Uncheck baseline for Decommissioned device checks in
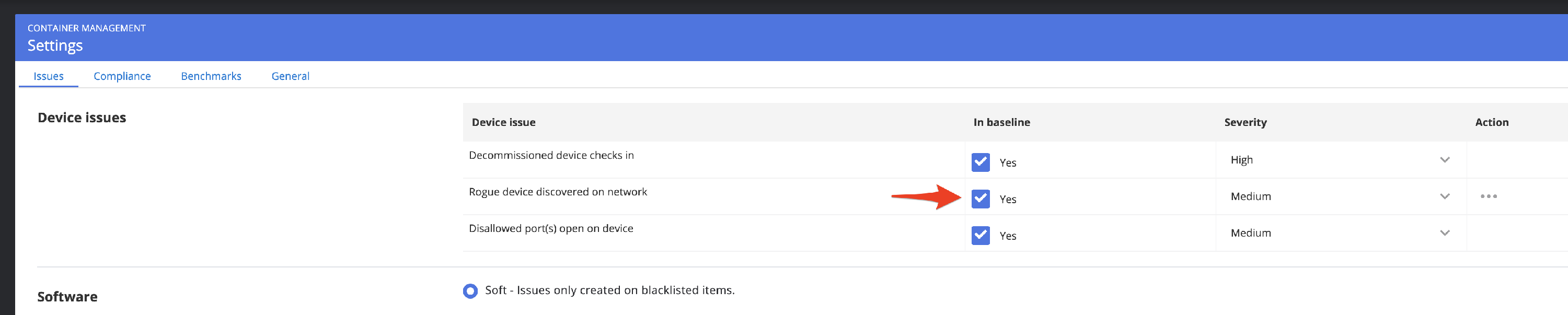This screenshot has width=1568, height=315. (980, 162)
